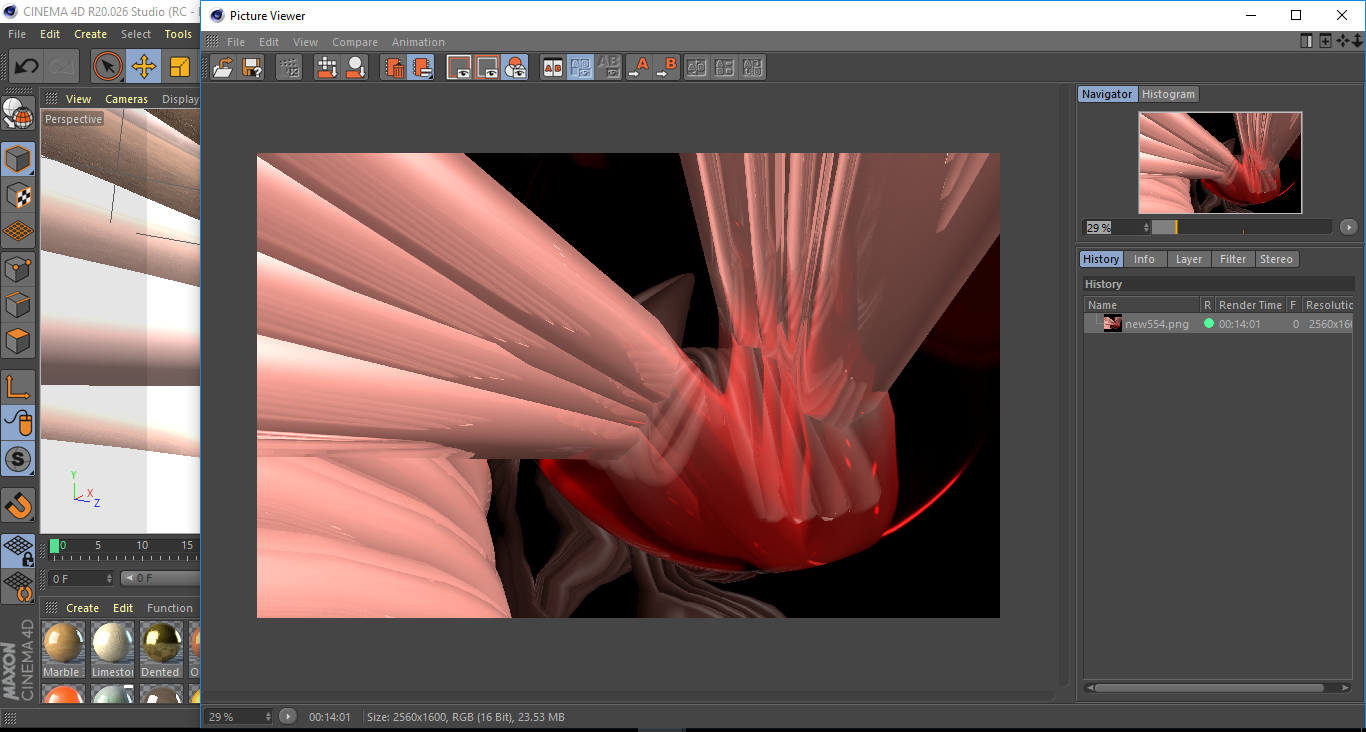
Task: Click Render Region grid download icon
Action: [327, 68]
